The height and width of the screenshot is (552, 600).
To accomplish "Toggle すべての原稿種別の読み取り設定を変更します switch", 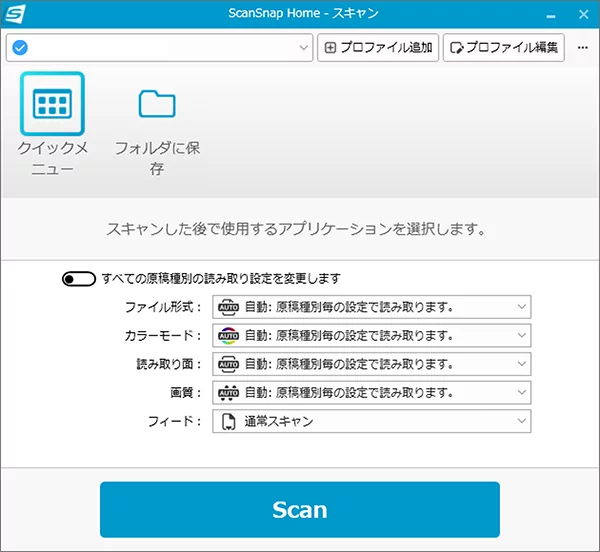I will pyautogui.click(x=79, y=279).
